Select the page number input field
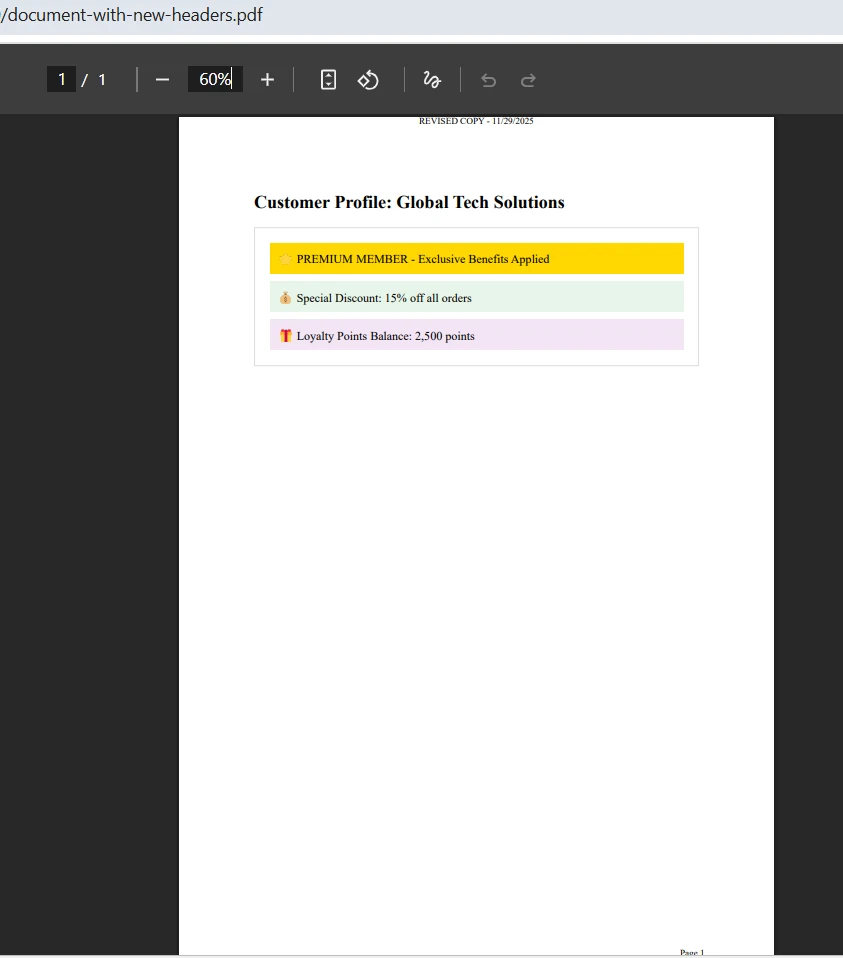 [61, 79]
